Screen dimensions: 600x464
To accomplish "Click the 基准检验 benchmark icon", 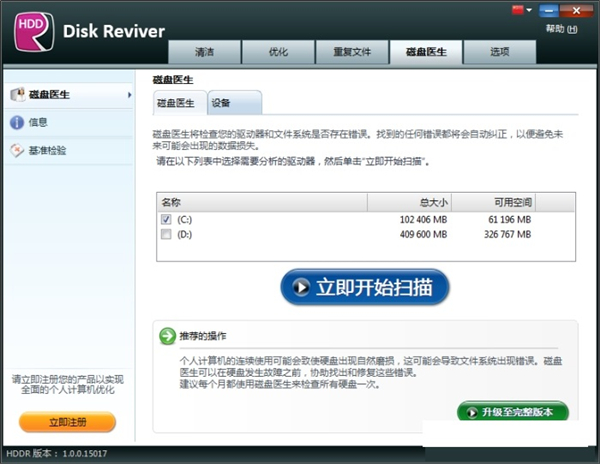I will pyautogui.click(x=17, y=150).
